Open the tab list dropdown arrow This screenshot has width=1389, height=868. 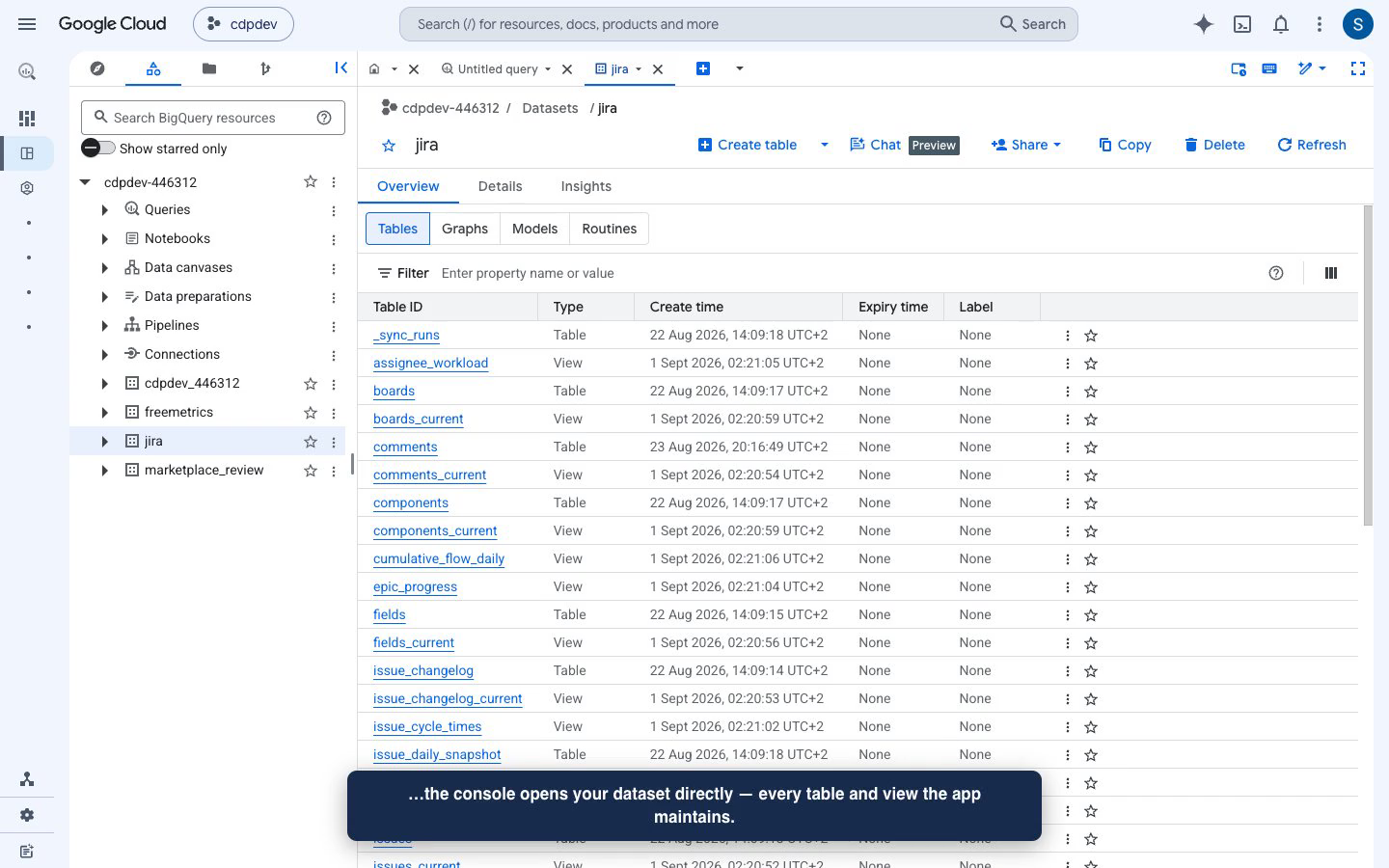pyautogui.click(x=740, y=68)
